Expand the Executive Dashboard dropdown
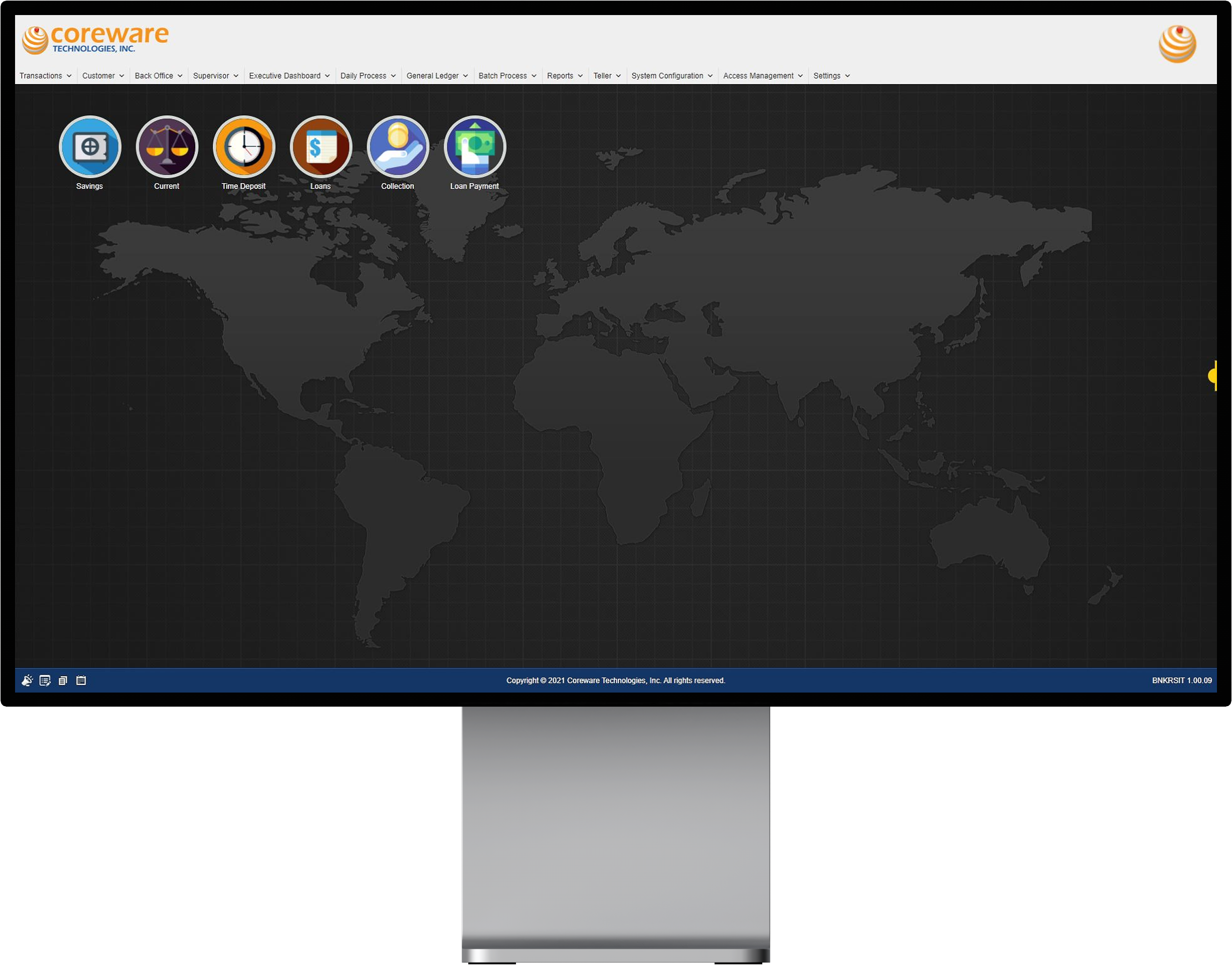1232x965 pixels. tap(290, 76)
